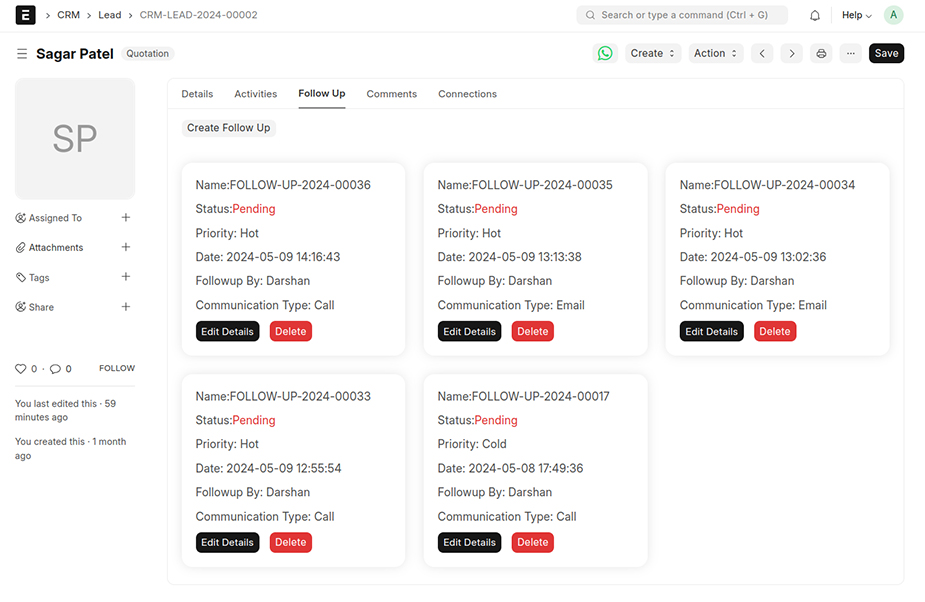Toggle the sidebar hamburger menu

[22, 53]
